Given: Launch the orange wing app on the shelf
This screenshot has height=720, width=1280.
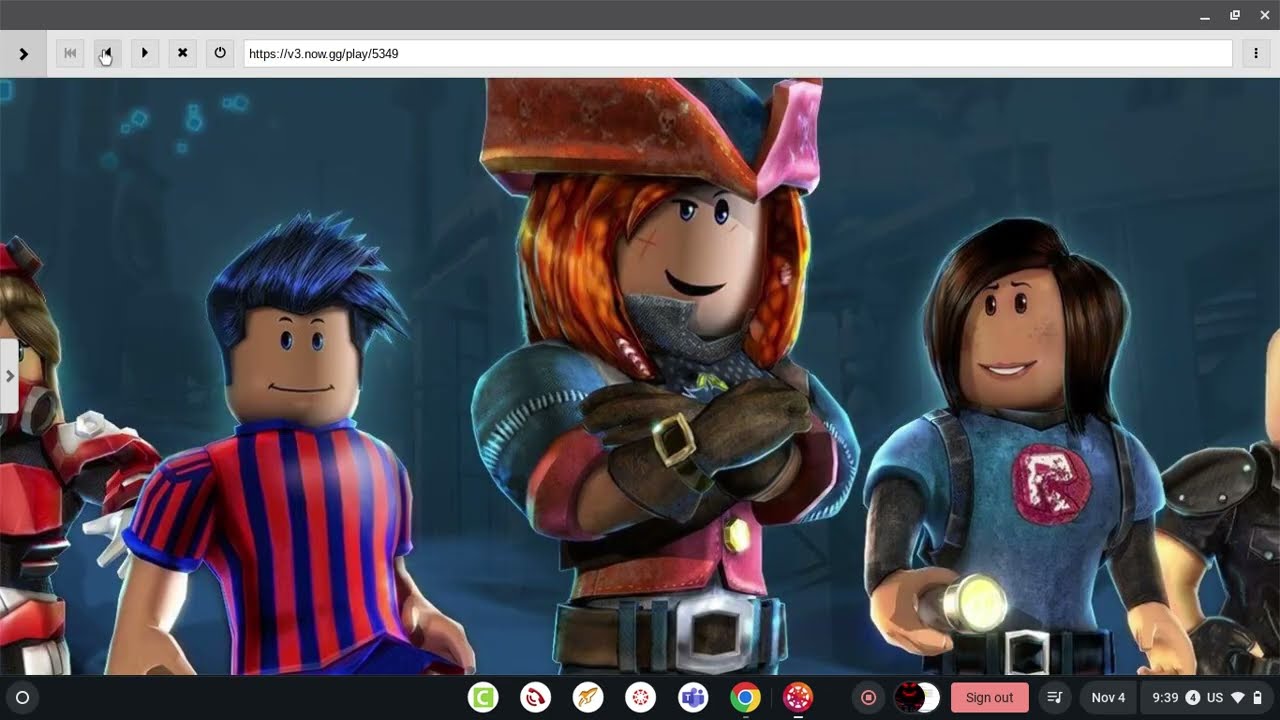Looking at the screenshot, I should (x=588, y=698).
